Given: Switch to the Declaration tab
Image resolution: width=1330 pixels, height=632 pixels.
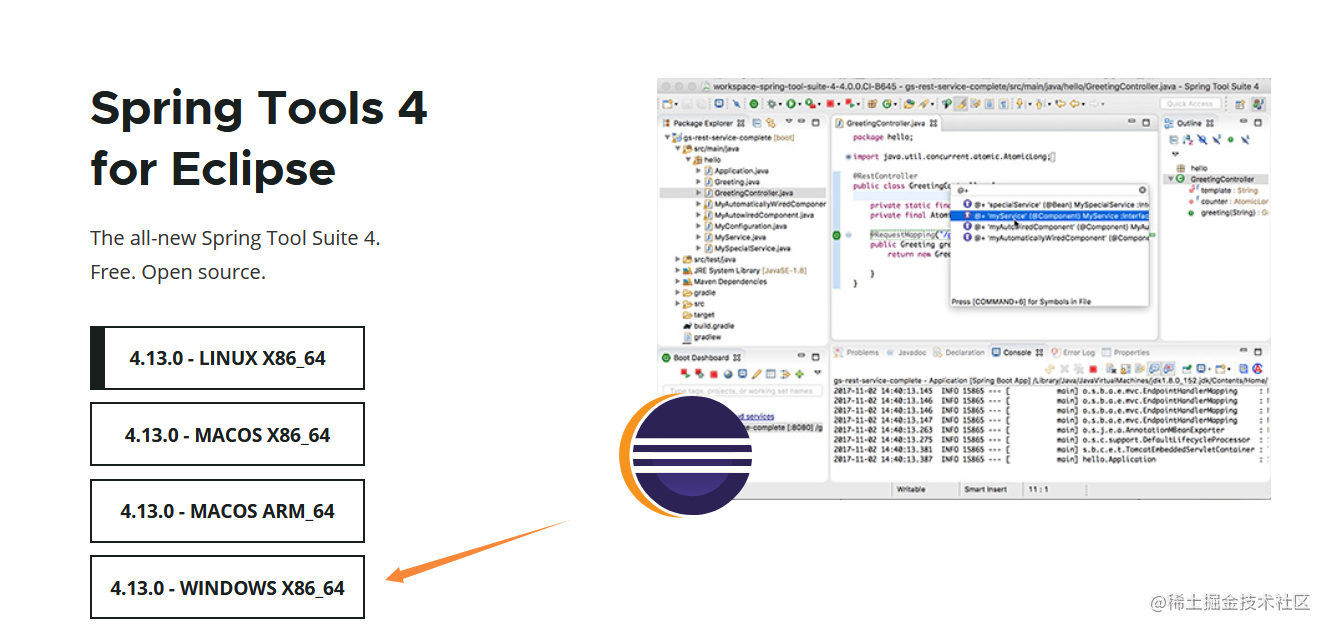Looking at the screenshot, I should tap(959, 352).
